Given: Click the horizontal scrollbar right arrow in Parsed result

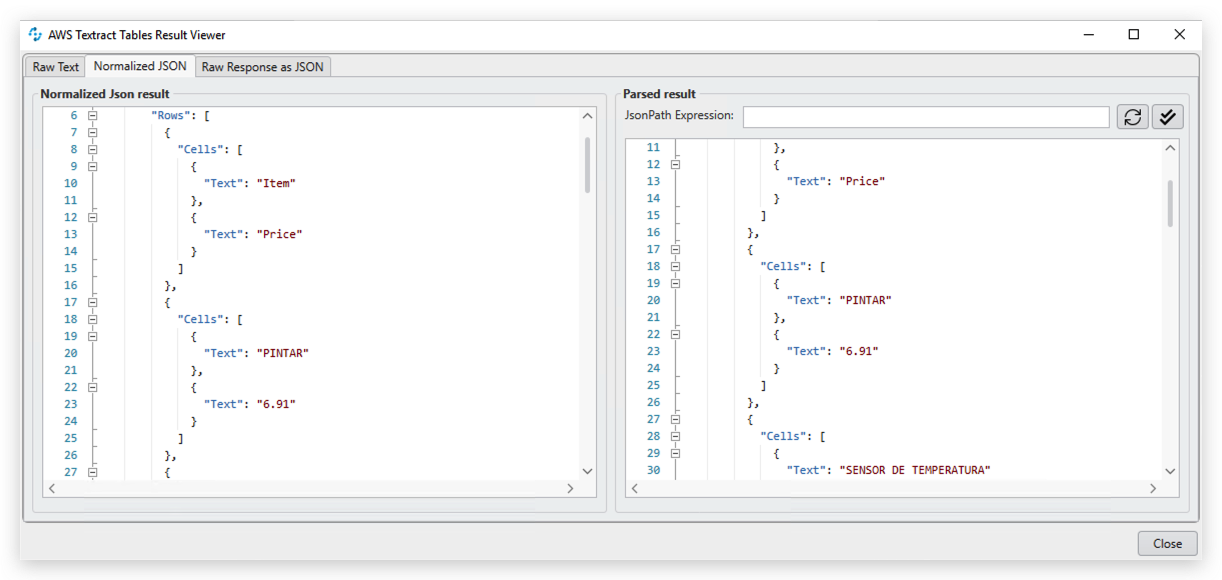Looking at the screenshot, I should [x=1152, y=488].
